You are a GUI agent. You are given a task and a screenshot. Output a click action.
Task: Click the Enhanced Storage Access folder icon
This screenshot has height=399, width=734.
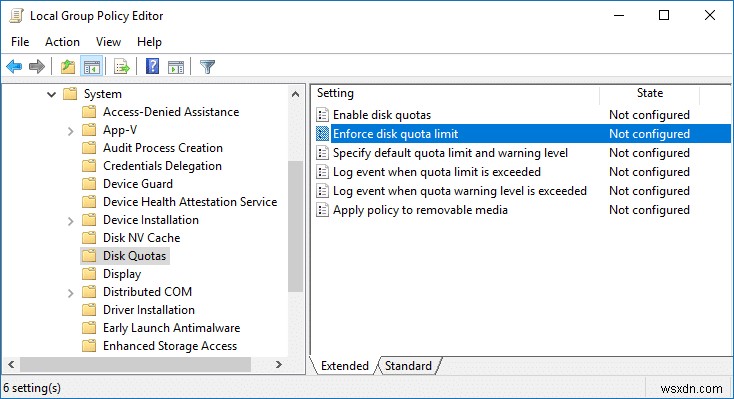coord(89,346)
